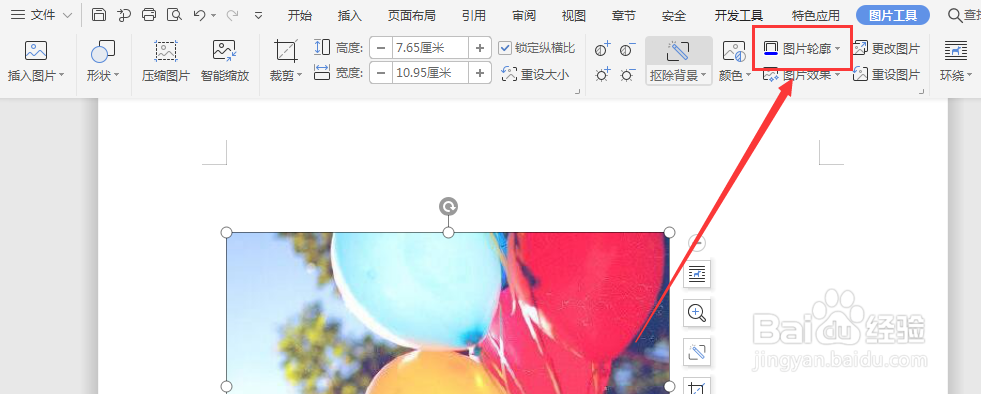Click the picture's top-center resize handle

(x=448, y=233)
